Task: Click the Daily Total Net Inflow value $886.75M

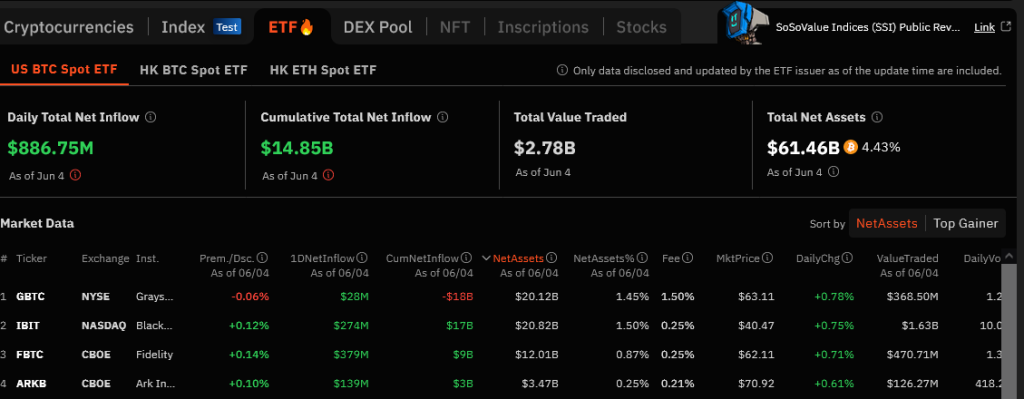Action: (50, 148)
